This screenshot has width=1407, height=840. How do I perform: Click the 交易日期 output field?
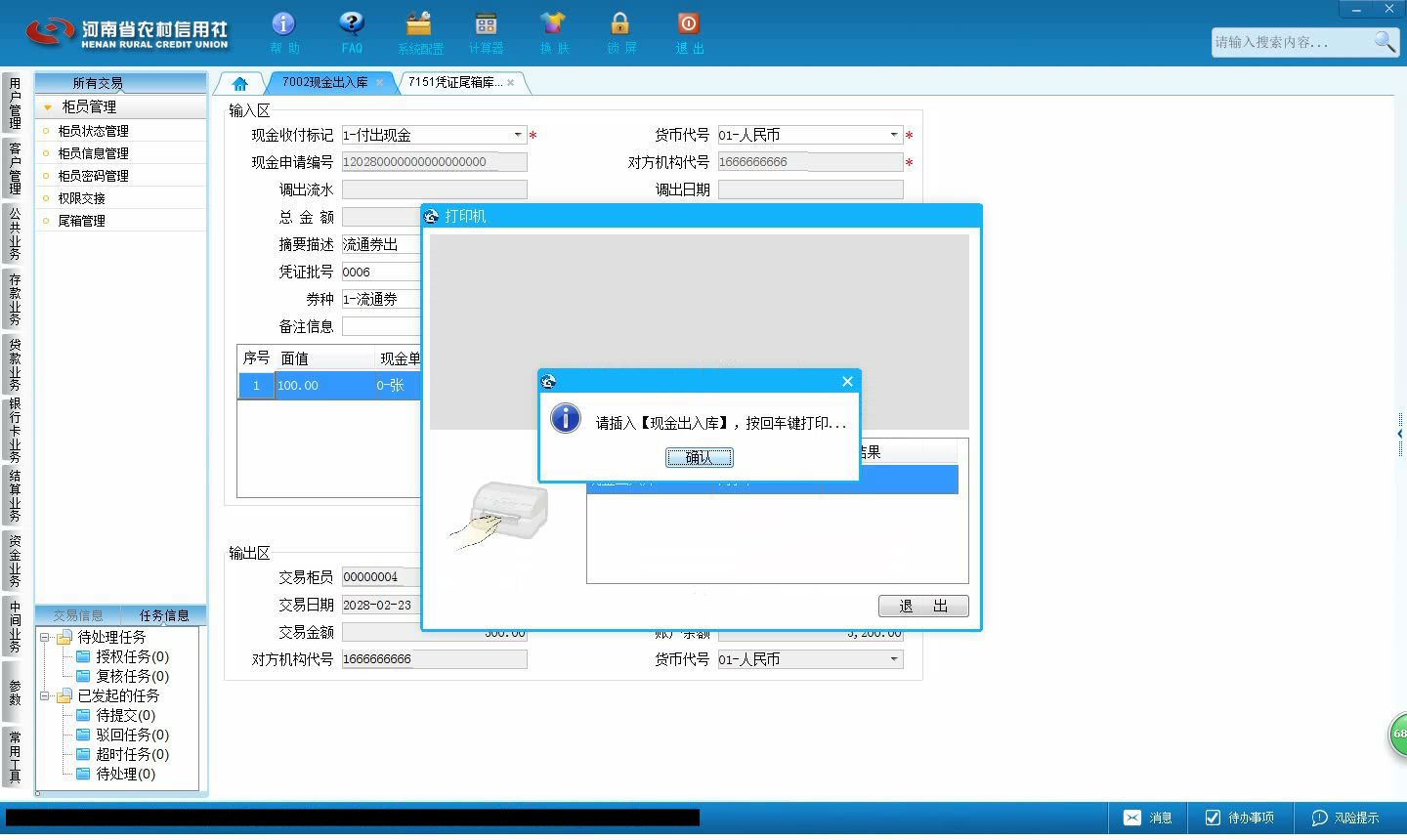[383, 605]
